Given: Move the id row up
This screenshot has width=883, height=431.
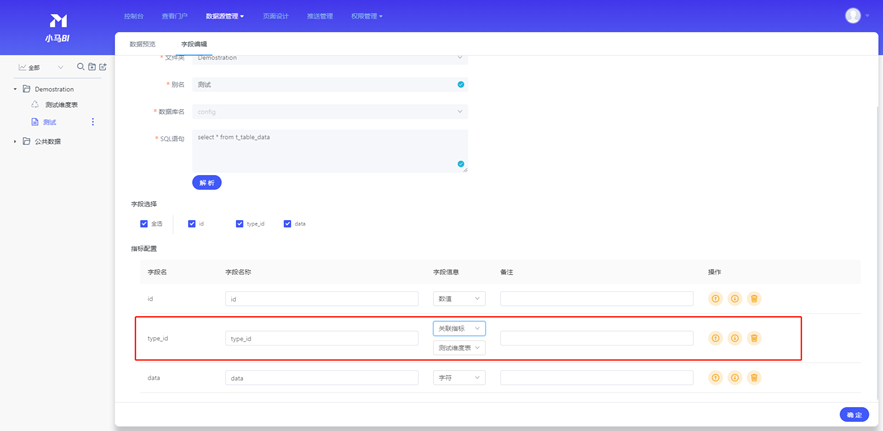Looking at the screenshot, I should 715,299.
